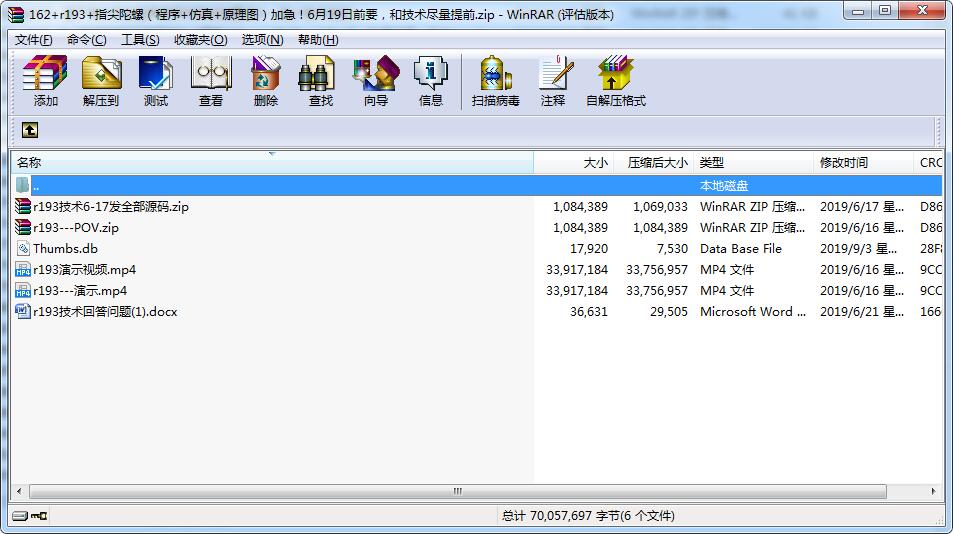Sort by 大小 column header
The image size is (953, 534).
574,163
